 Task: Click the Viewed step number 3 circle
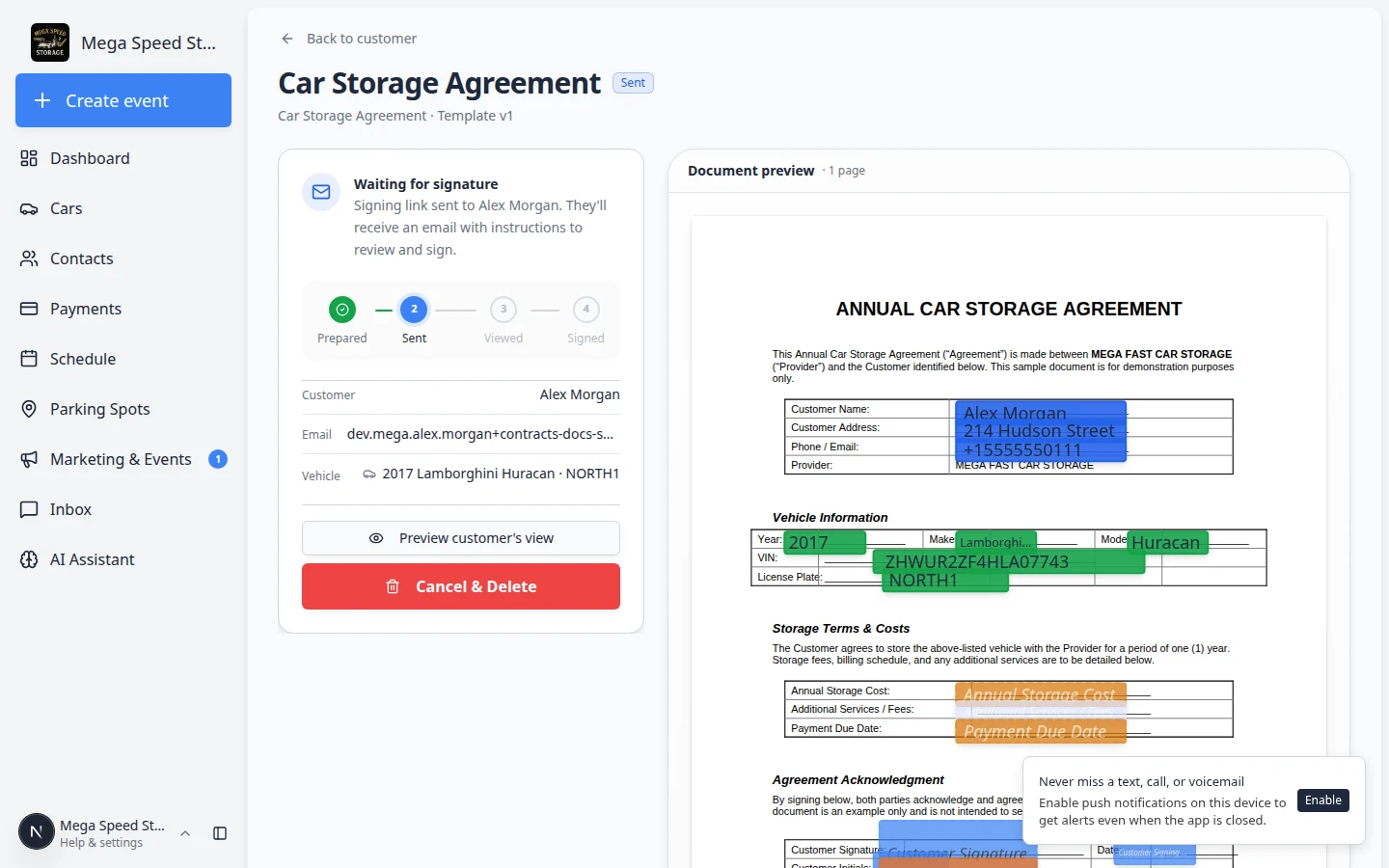pos(504,310)
